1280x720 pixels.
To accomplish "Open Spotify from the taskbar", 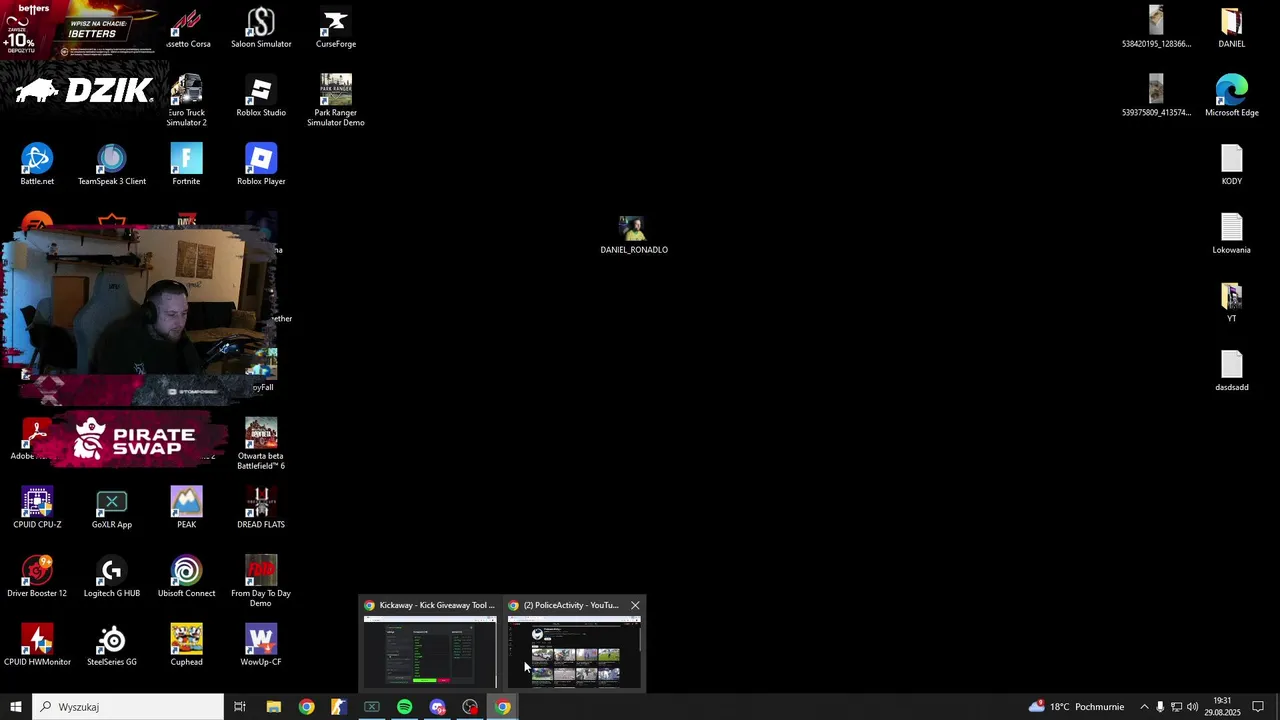I will [404, 707].
